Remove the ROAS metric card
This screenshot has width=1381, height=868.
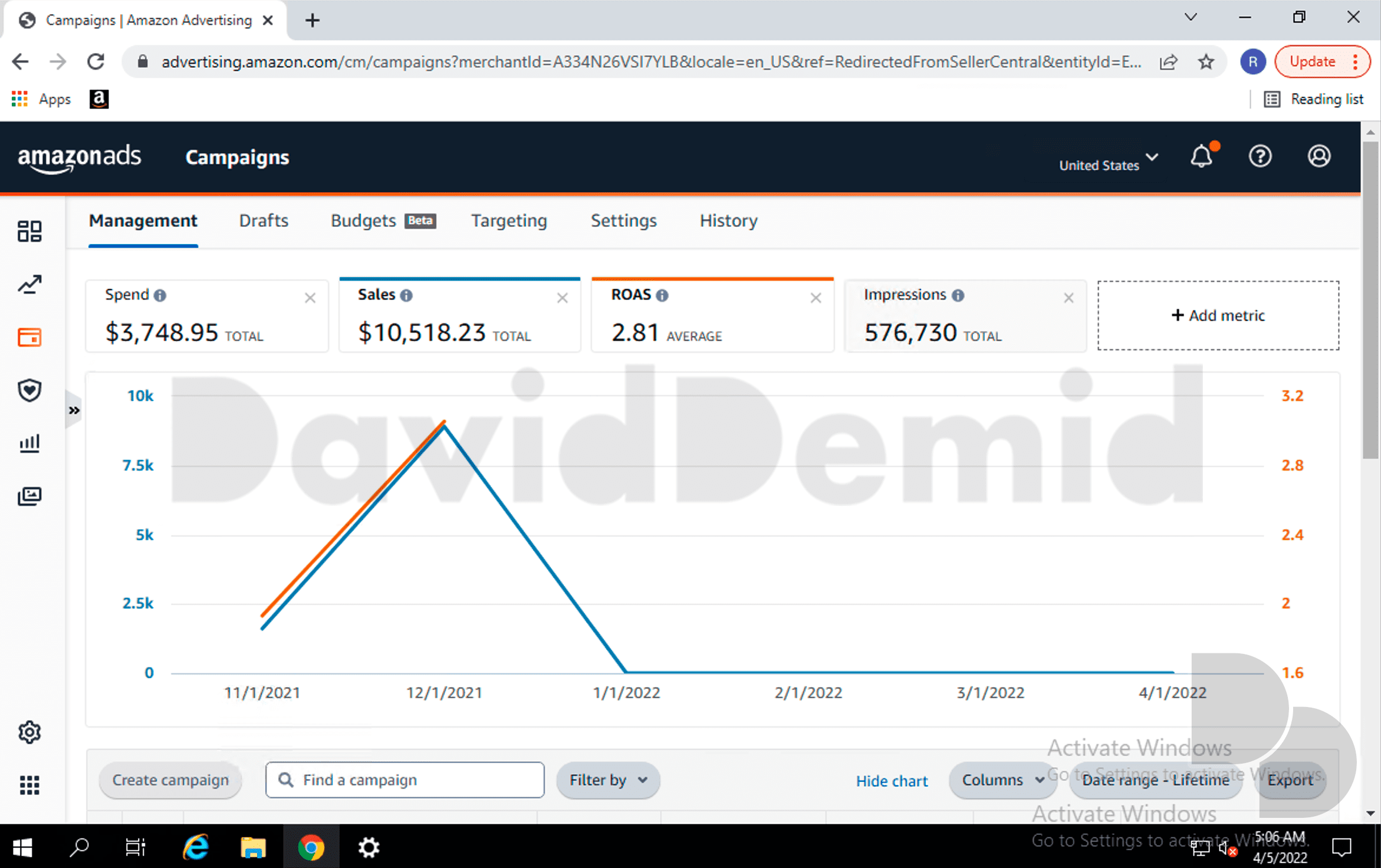pyautogui.click(x=816, y=298)
